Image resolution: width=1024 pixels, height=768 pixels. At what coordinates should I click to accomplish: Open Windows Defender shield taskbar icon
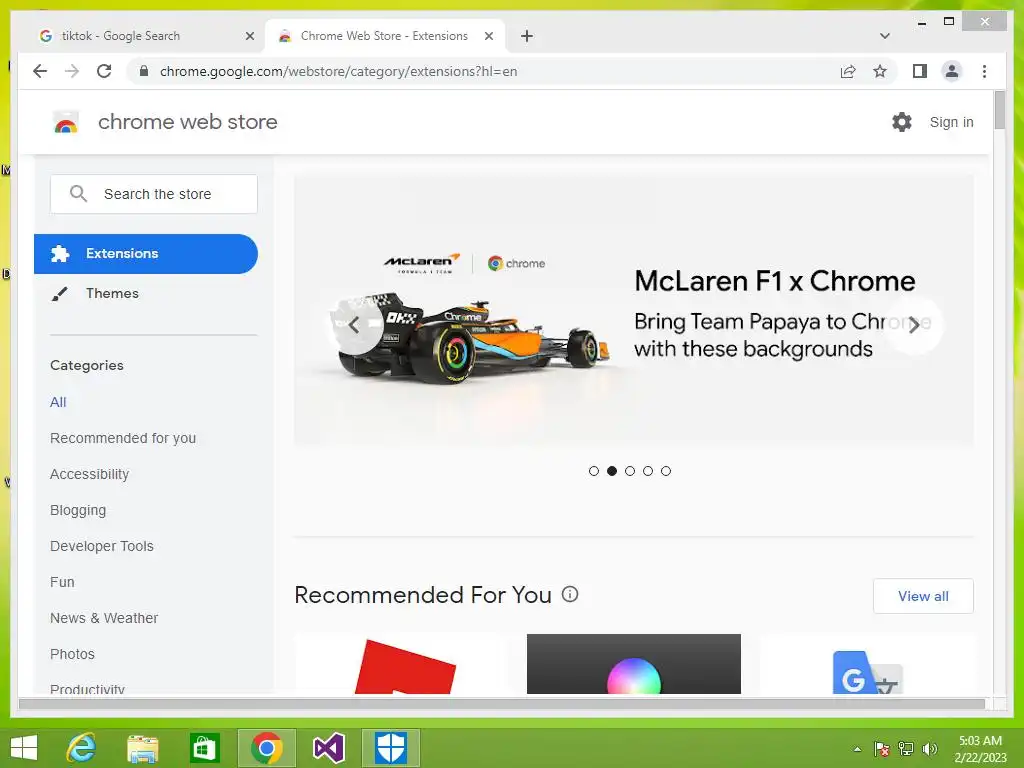pyautogui.click(x=391, y=748)
